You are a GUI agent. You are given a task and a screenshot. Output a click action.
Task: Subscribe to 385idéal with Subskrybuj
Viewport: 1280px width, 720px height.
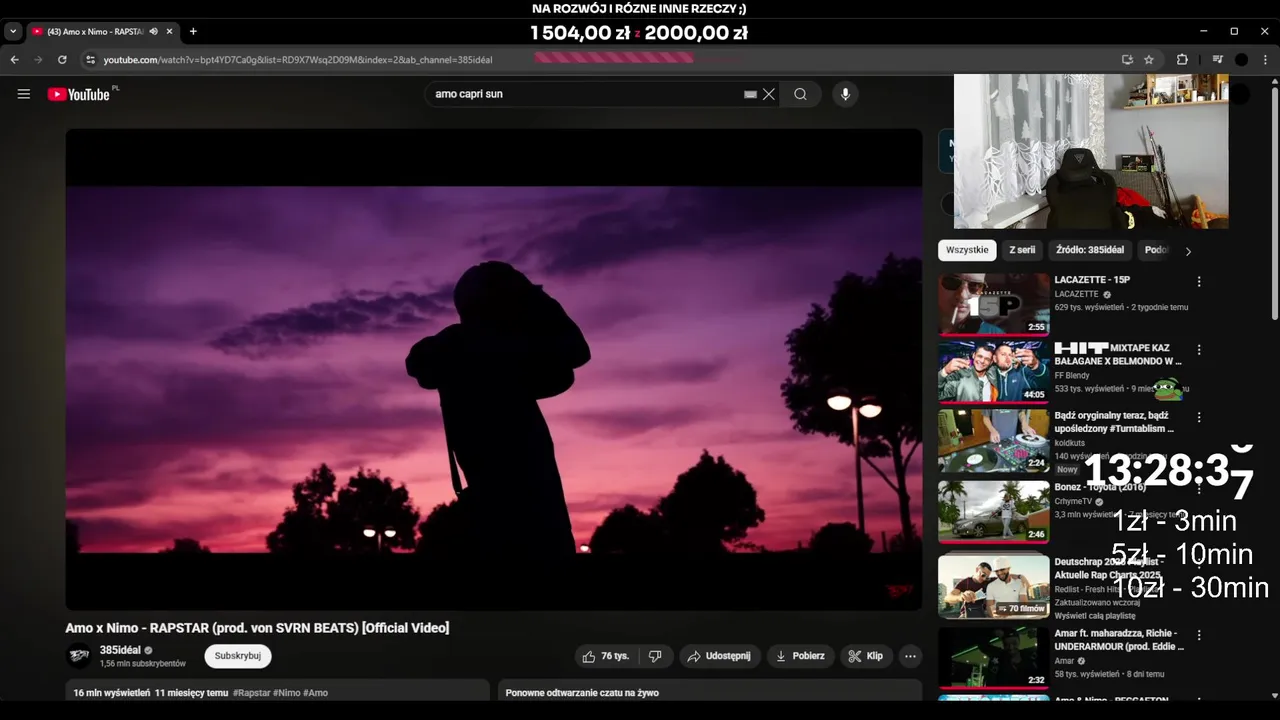[238, 656]
